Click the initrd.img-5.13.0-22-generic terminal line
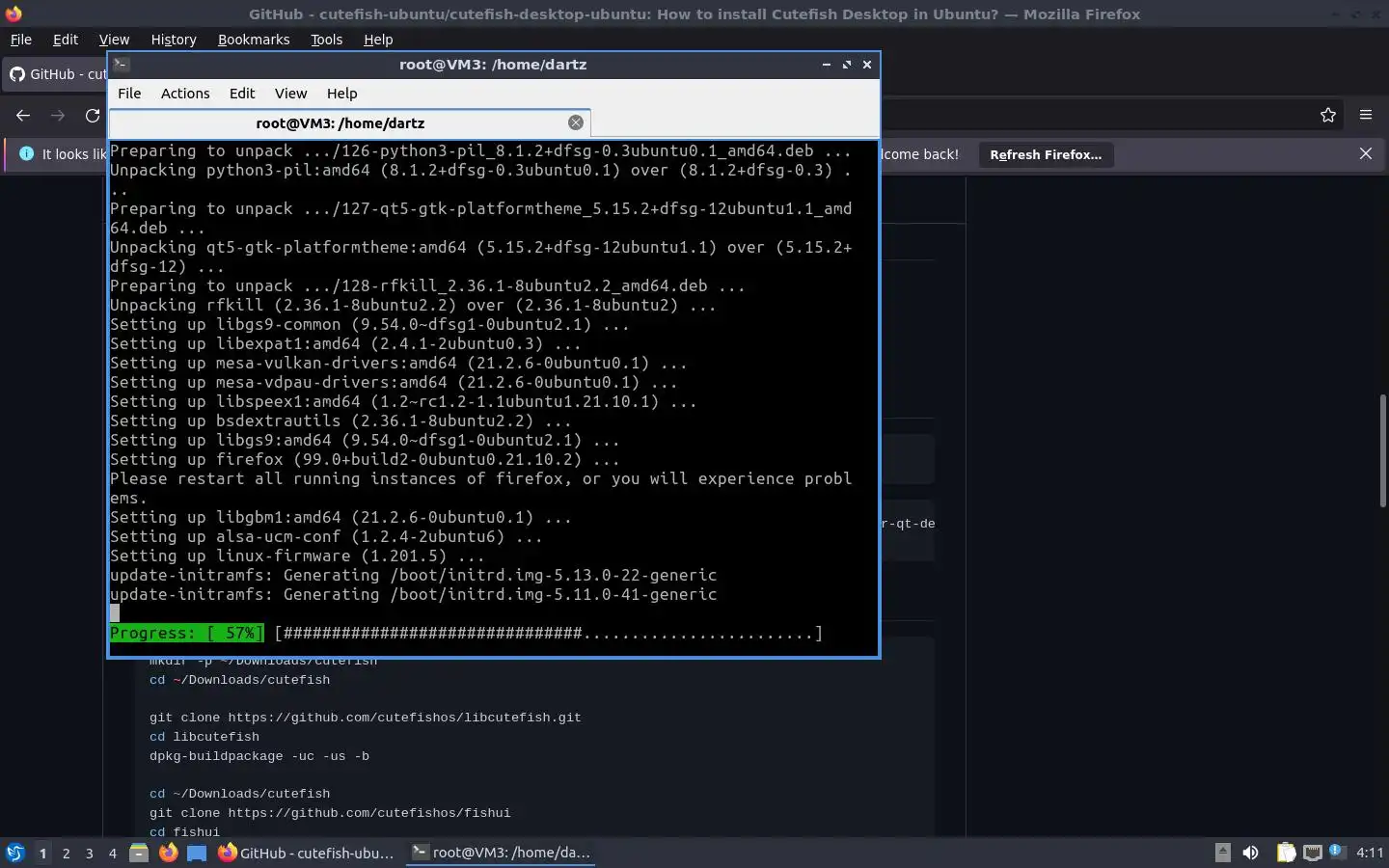This screenshot has width=1389, height=868. pos(413,576)
